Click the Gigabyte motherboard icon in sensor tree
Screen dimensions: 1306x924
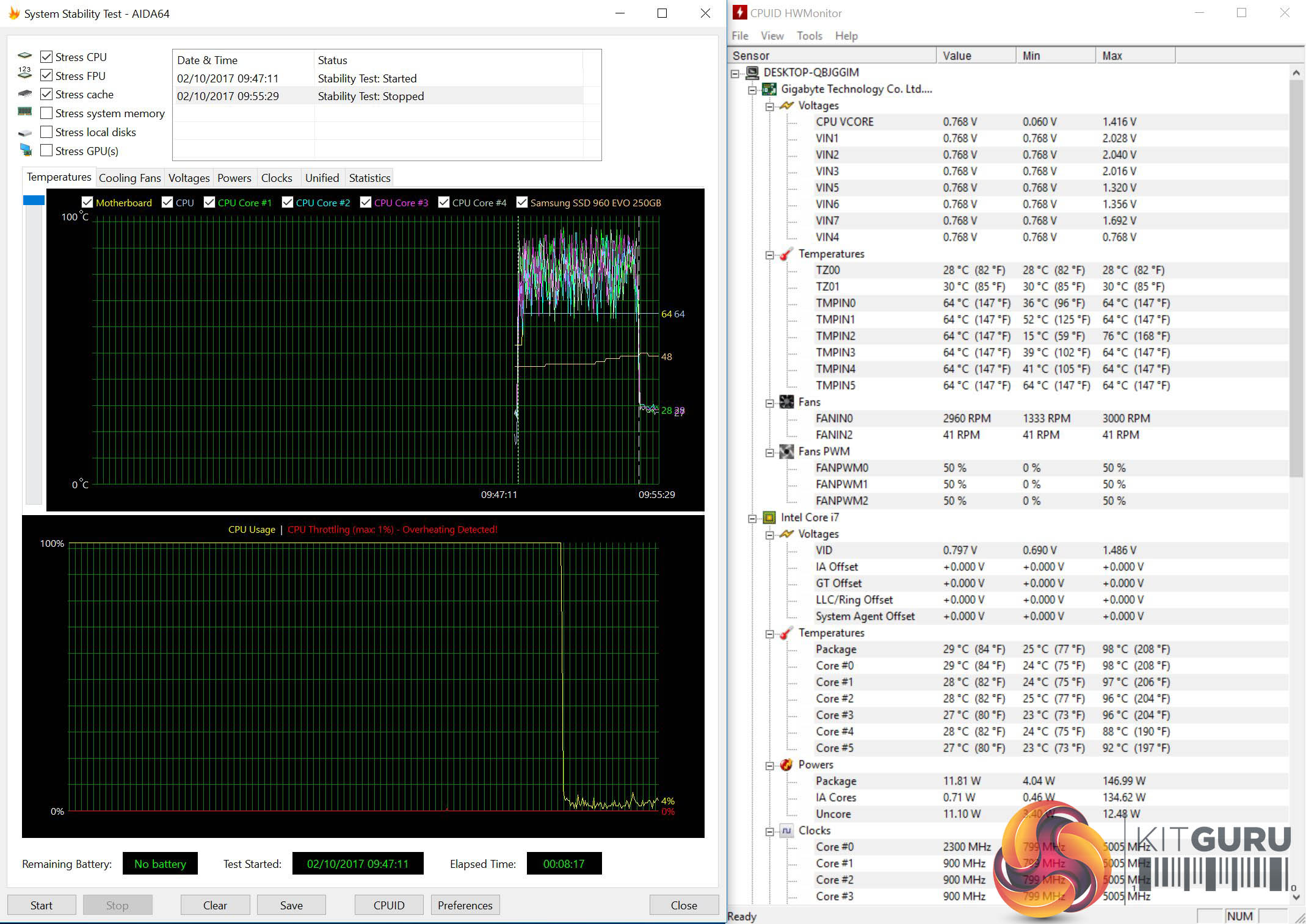[x=770, y=89]
